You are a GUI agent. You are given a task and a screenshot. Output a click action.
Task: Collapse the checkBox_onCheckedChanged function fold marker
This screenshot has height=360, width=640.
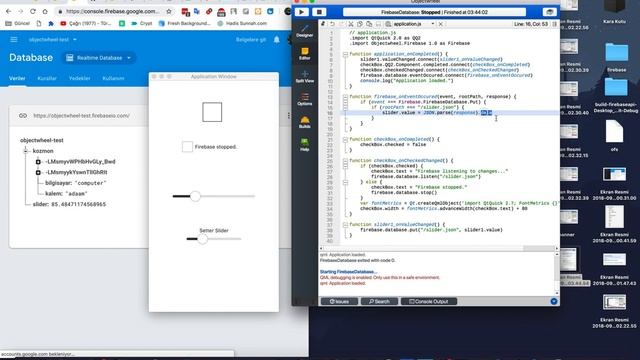click(345, 160)
